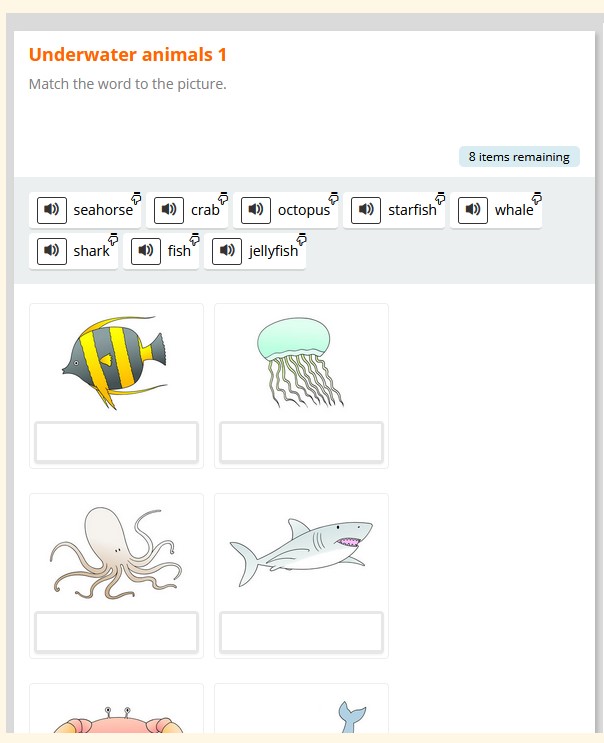Play audio for the word shark
This screenshot has width=604, height=743.
point(52,251)
